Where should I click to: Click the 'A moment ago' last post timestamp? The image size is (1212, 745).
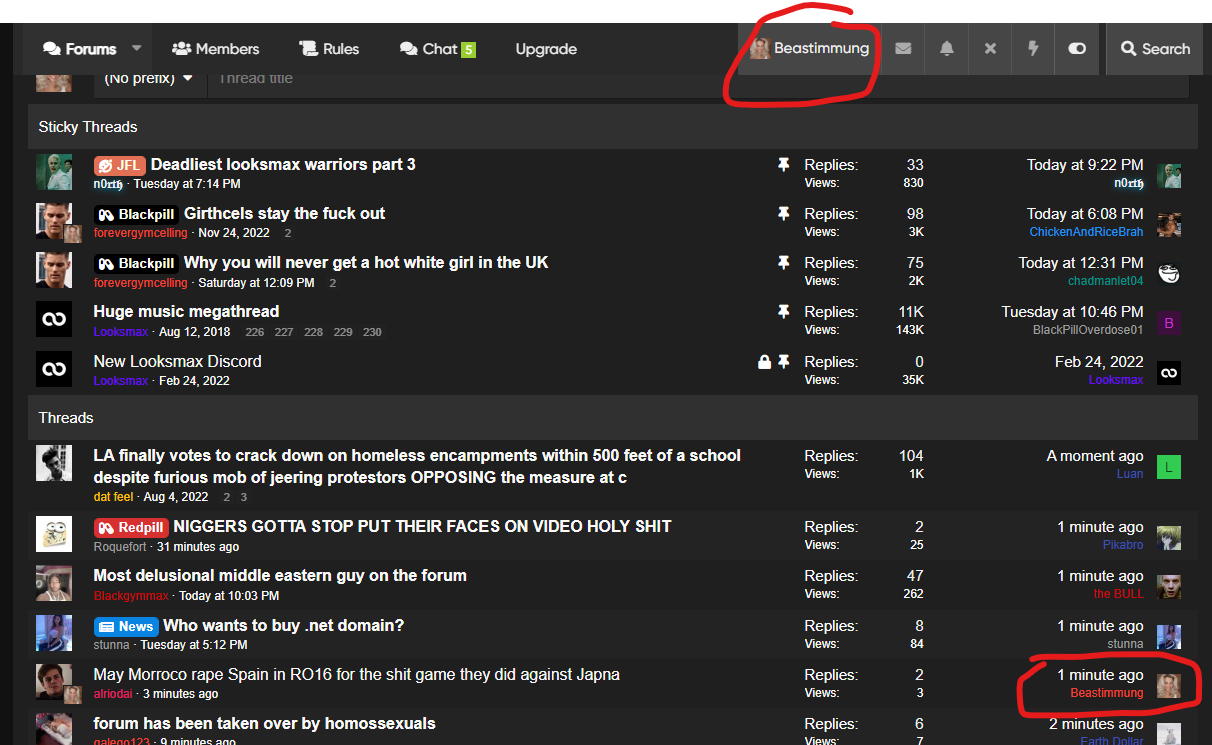click(1095, 456)
